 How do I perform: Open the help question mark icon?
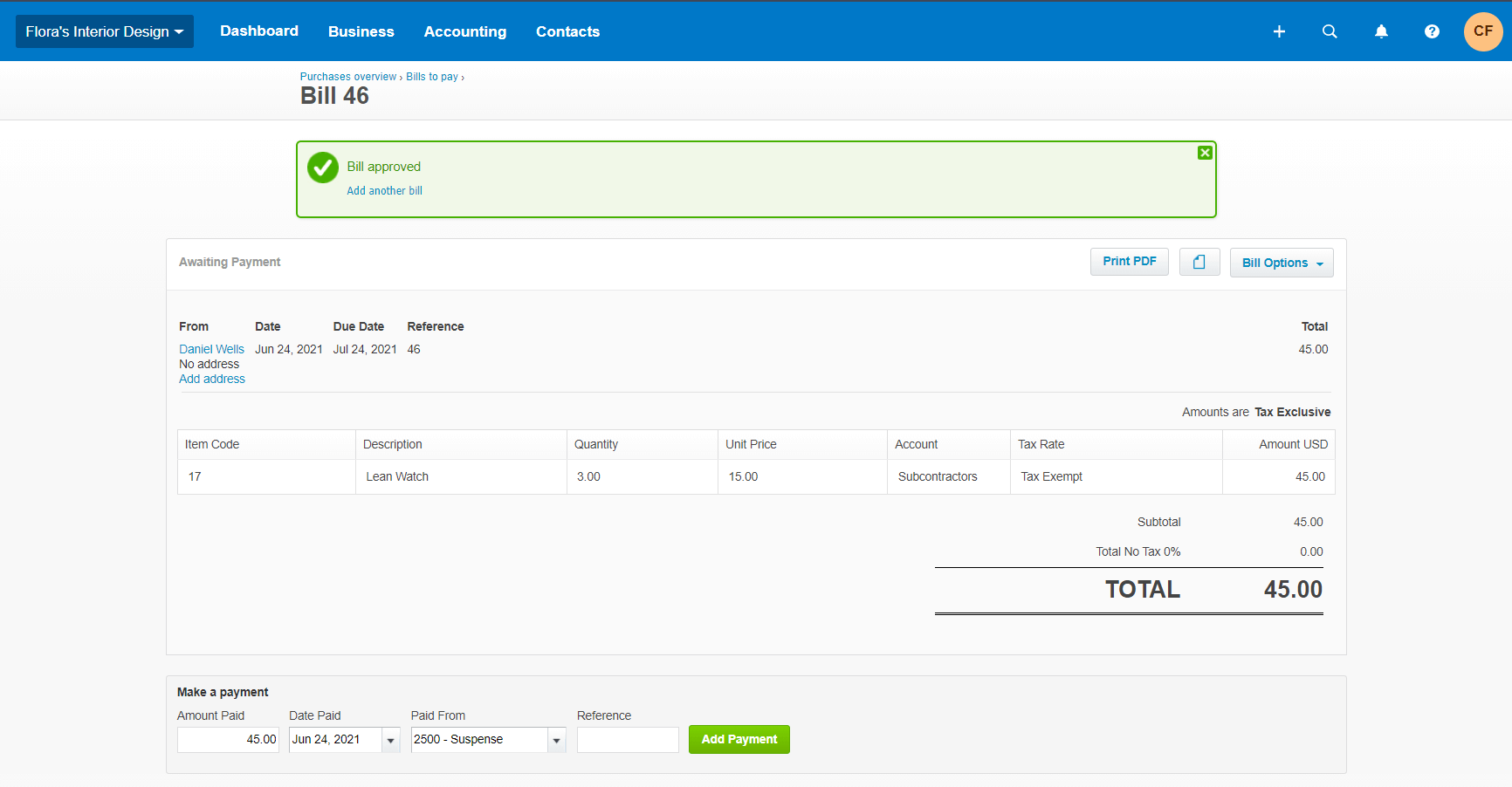click(x=1432, y=31)
